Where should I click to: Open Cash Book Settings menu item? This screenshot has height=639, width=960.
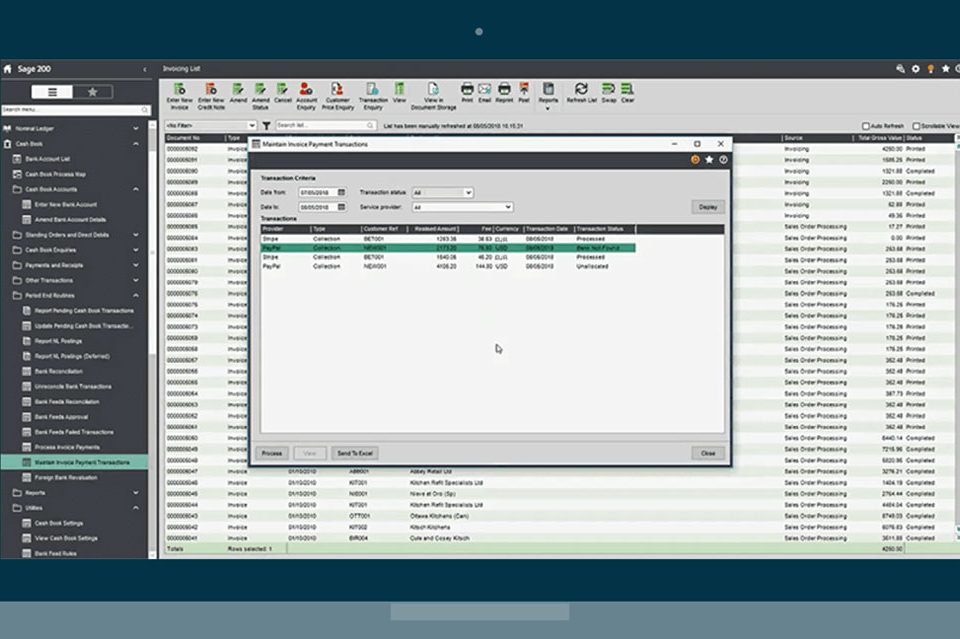click(x=58, y=523)
